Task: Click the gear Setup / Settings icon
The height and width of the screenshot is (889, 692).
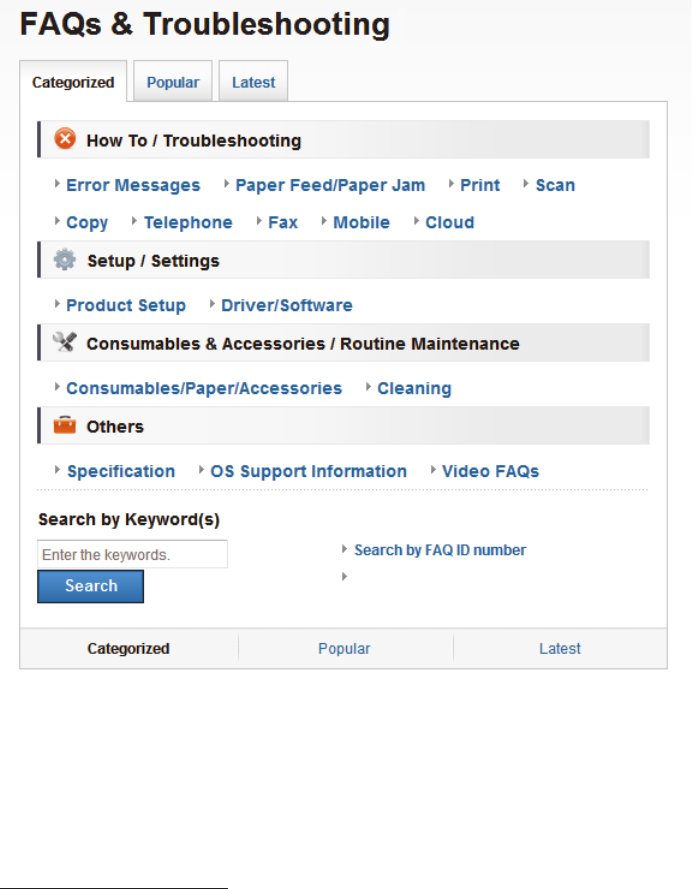Action: [65, 260]
